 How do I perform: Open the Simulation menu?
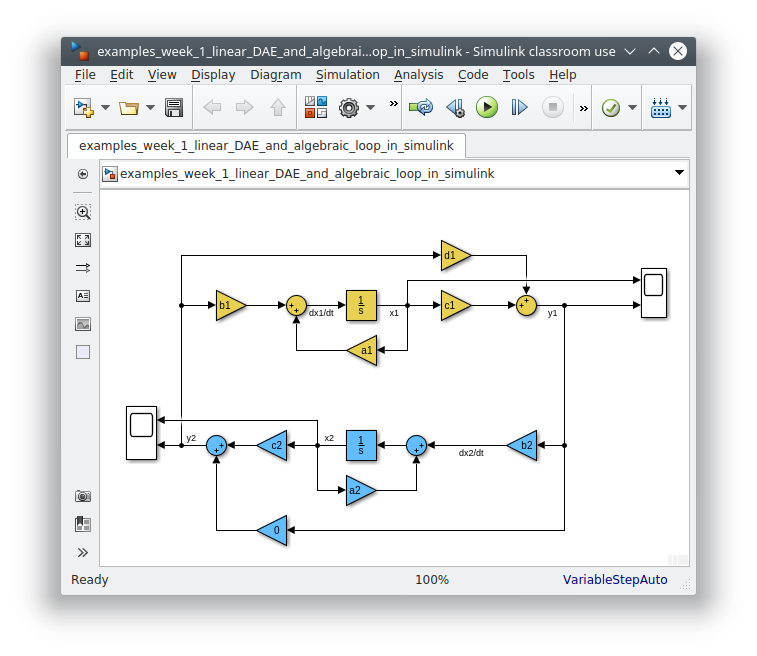347,75
